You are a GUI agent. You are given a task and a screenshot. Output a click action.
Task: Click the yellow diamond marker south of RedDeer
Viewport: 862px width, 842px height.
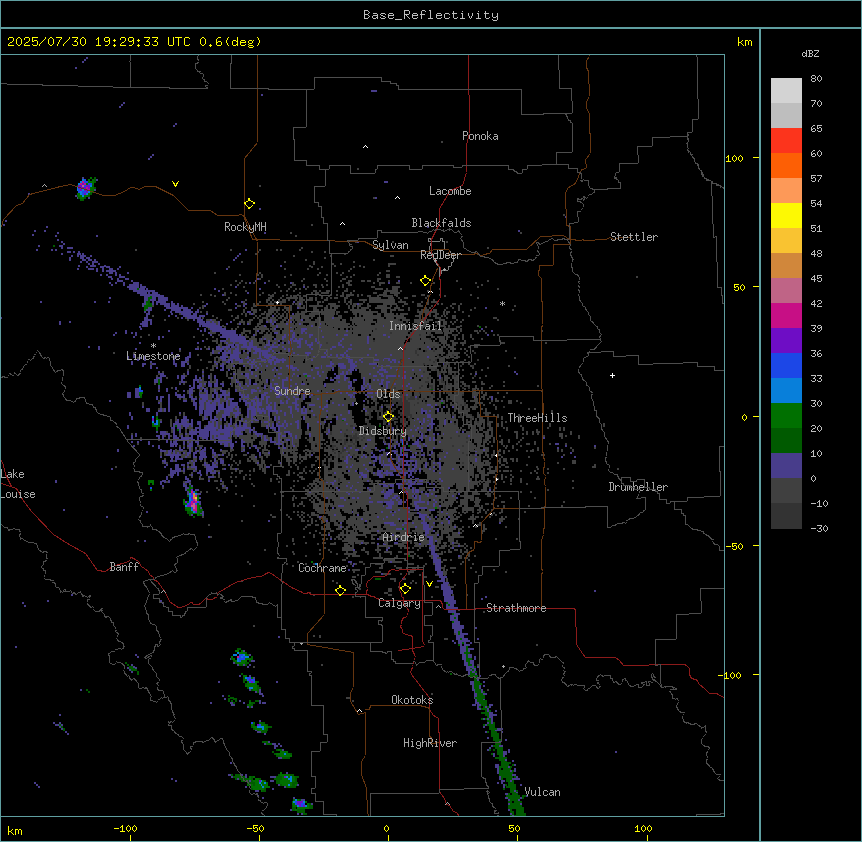click(x=425, y=281)
